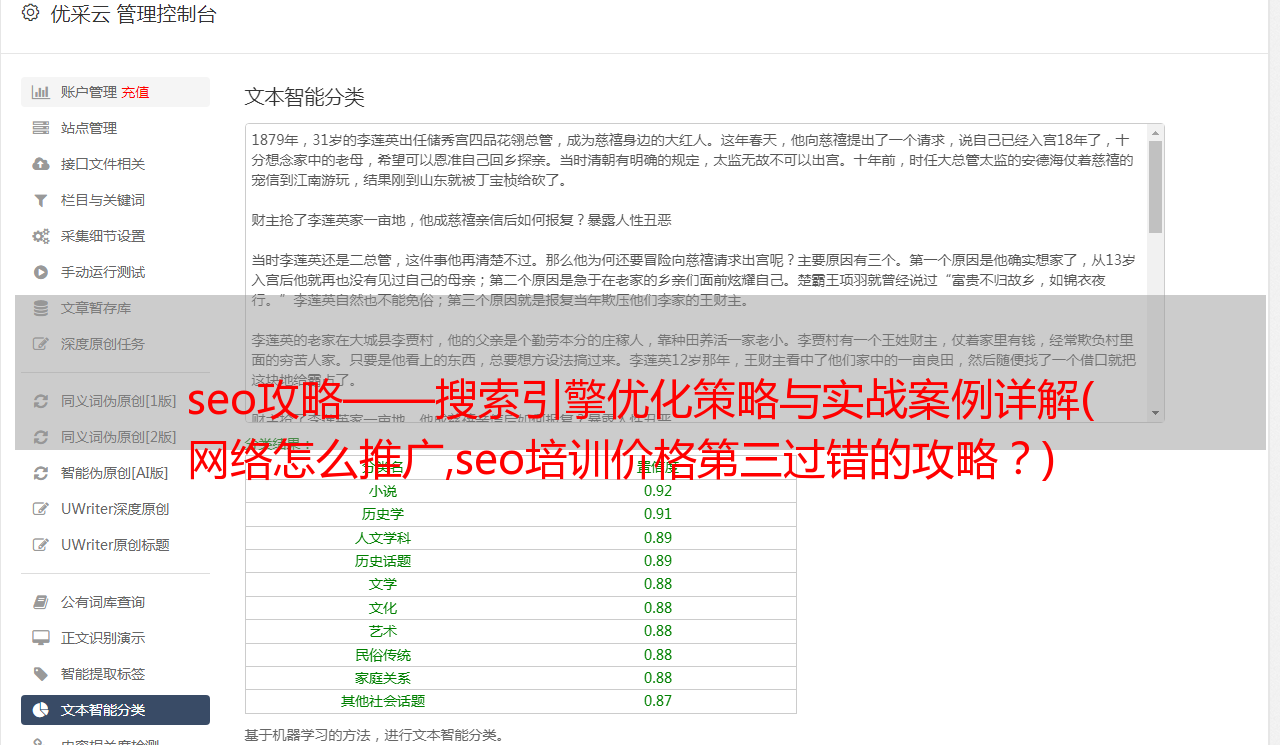Open 智能伪原创[AI版] refresh icon
The image size is (1280, 745).
41,473
